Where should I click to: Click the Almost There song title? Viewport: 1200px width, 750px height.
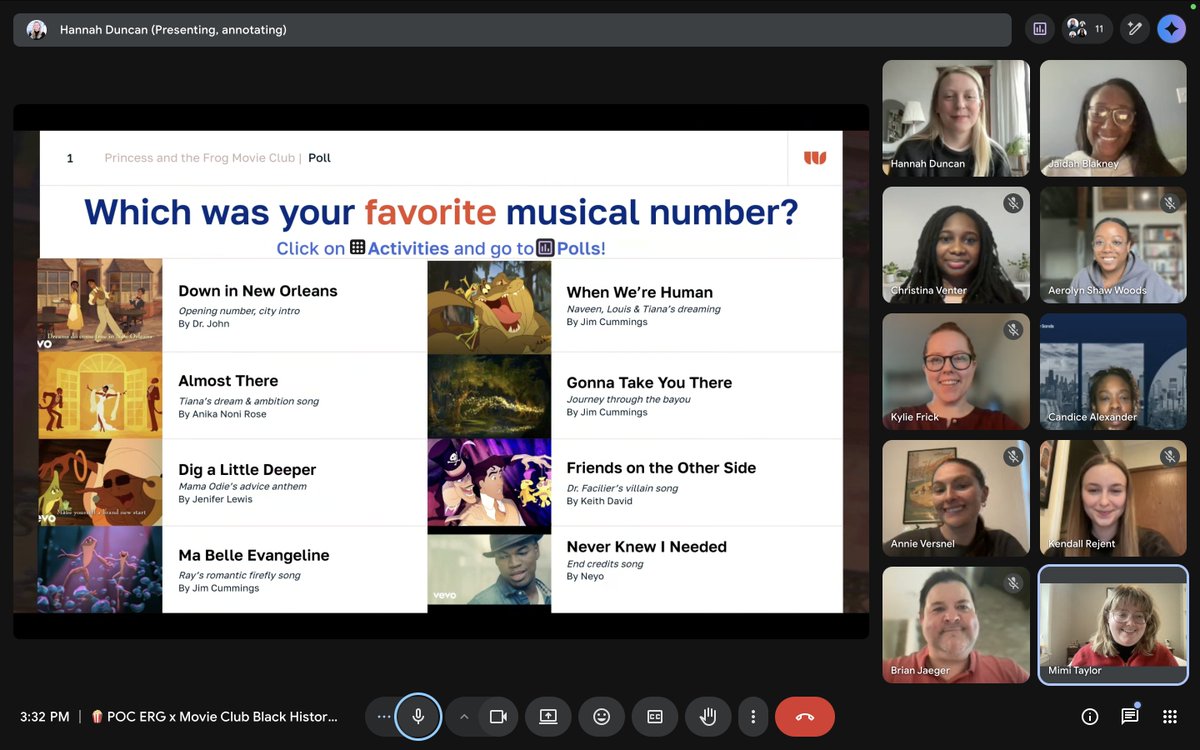click(x=228, y=381)
